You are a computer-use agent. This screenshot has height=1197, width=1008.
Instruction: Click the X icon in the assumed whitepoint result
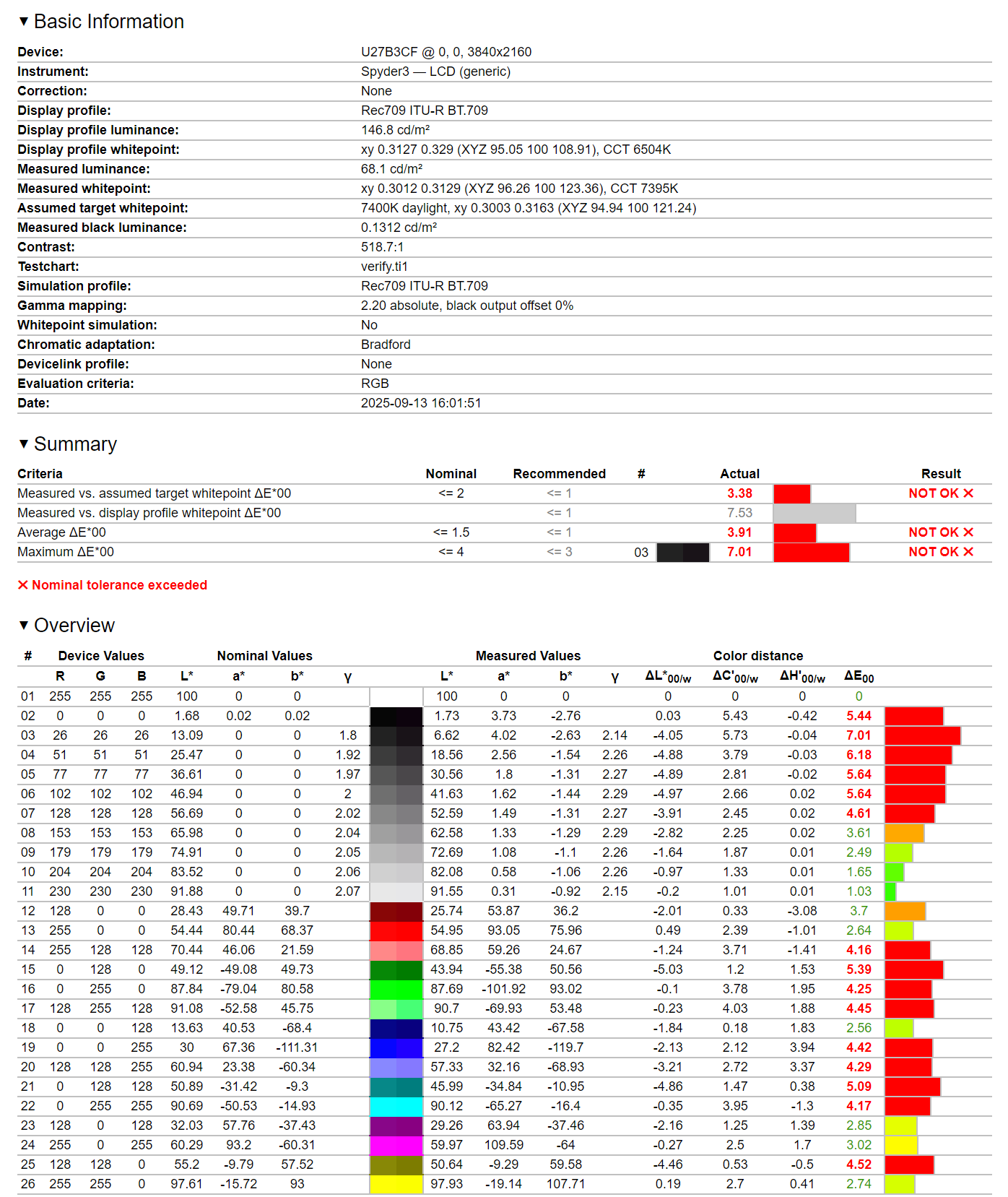pos(968,493)
